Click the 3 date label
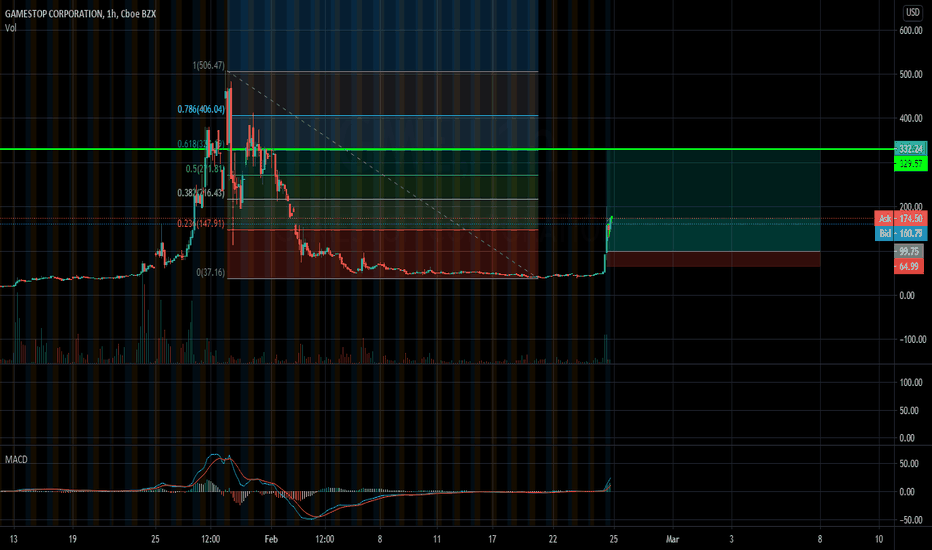 pos(732,539)
